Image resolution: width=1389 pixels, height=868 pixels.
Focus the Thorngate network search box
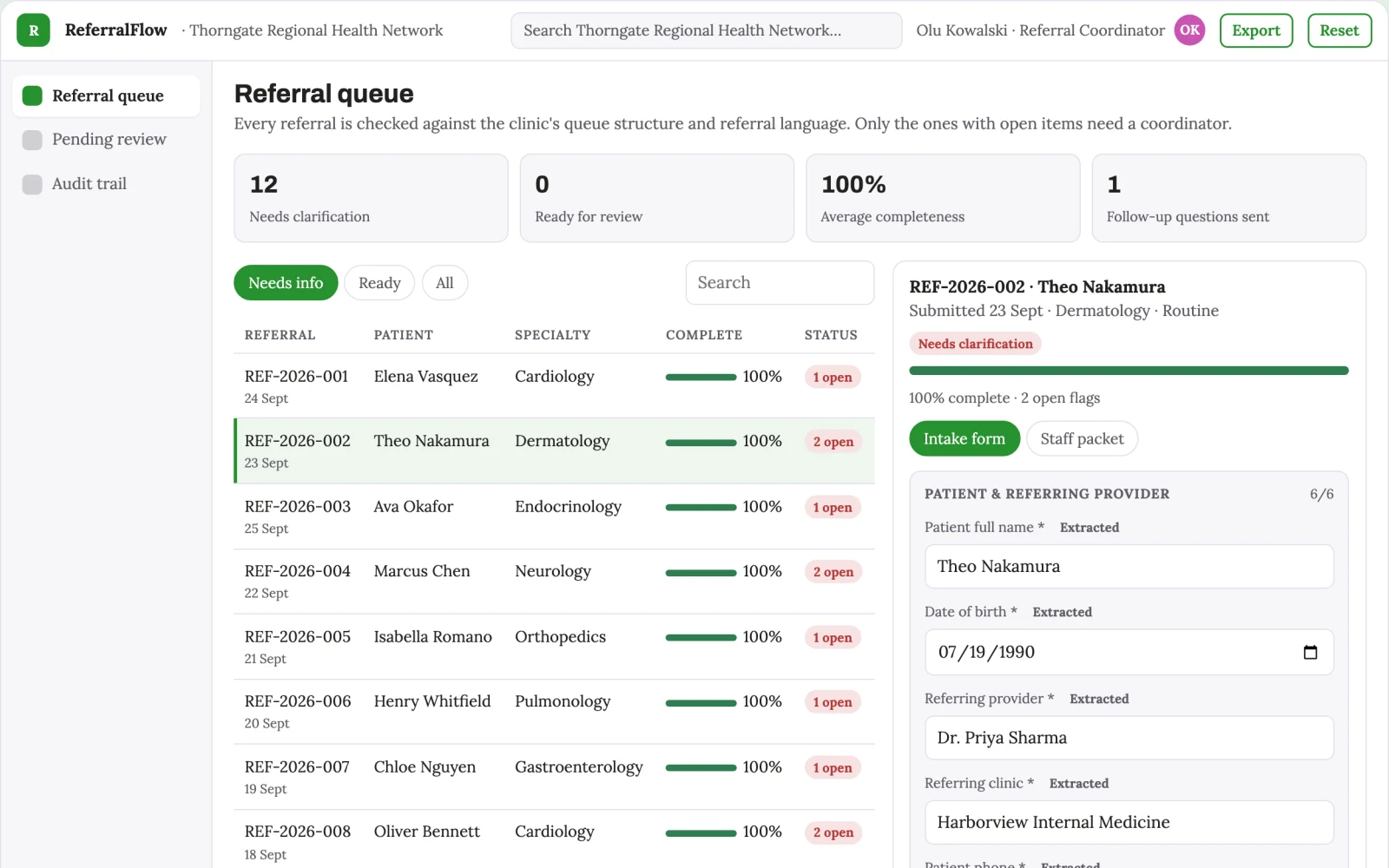pos(707,30)
